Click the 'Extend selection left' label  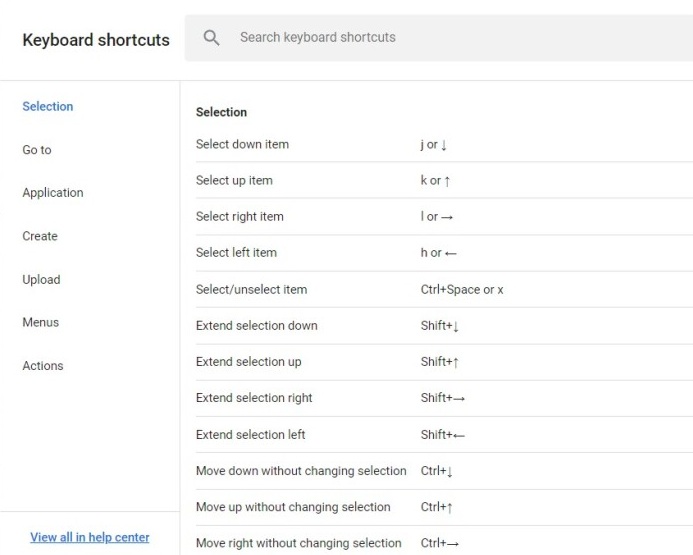pyautogui.click(x=251, y=435)
